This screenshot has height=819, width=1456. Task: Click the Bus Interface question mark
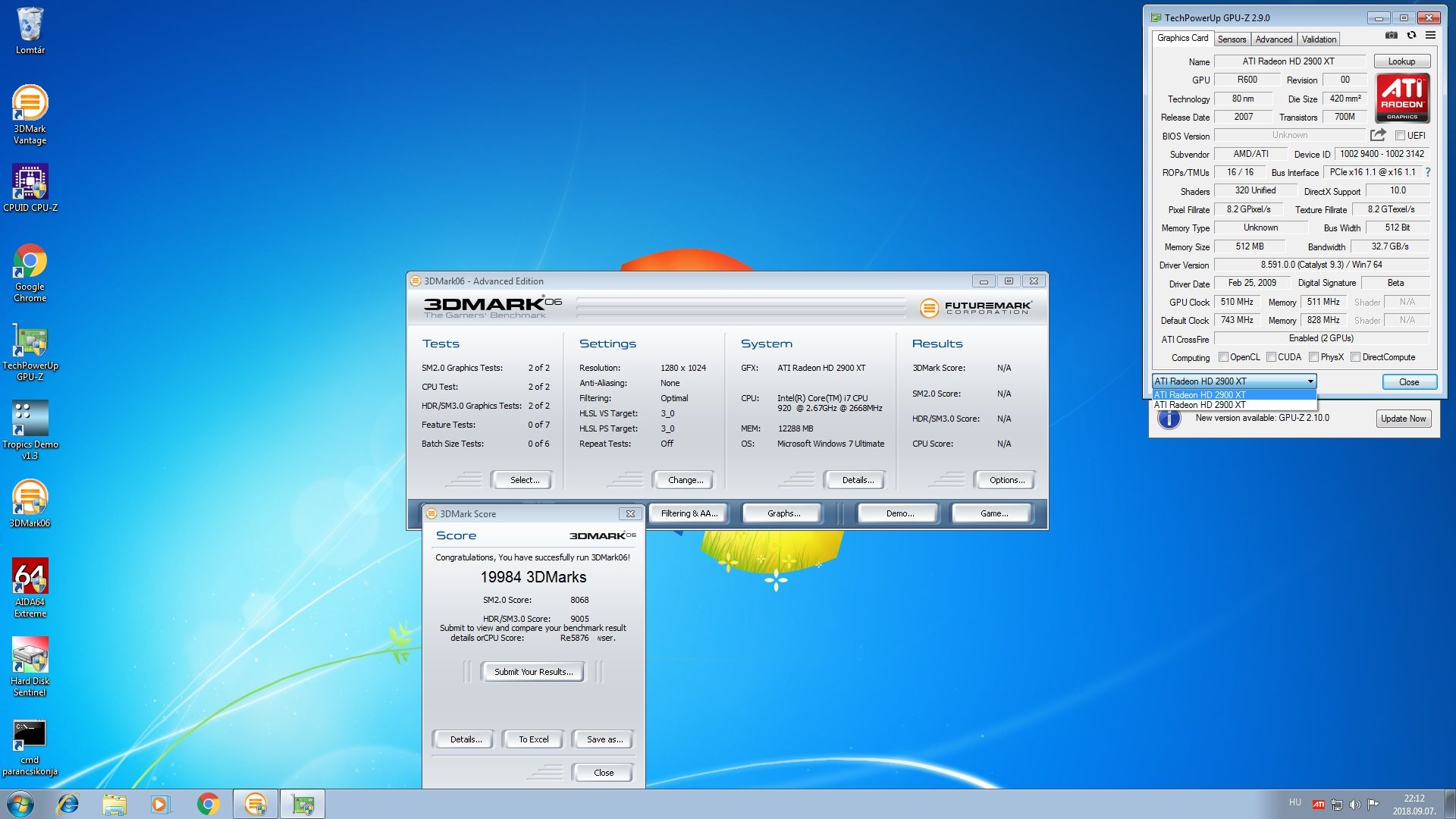[1428, 172]
